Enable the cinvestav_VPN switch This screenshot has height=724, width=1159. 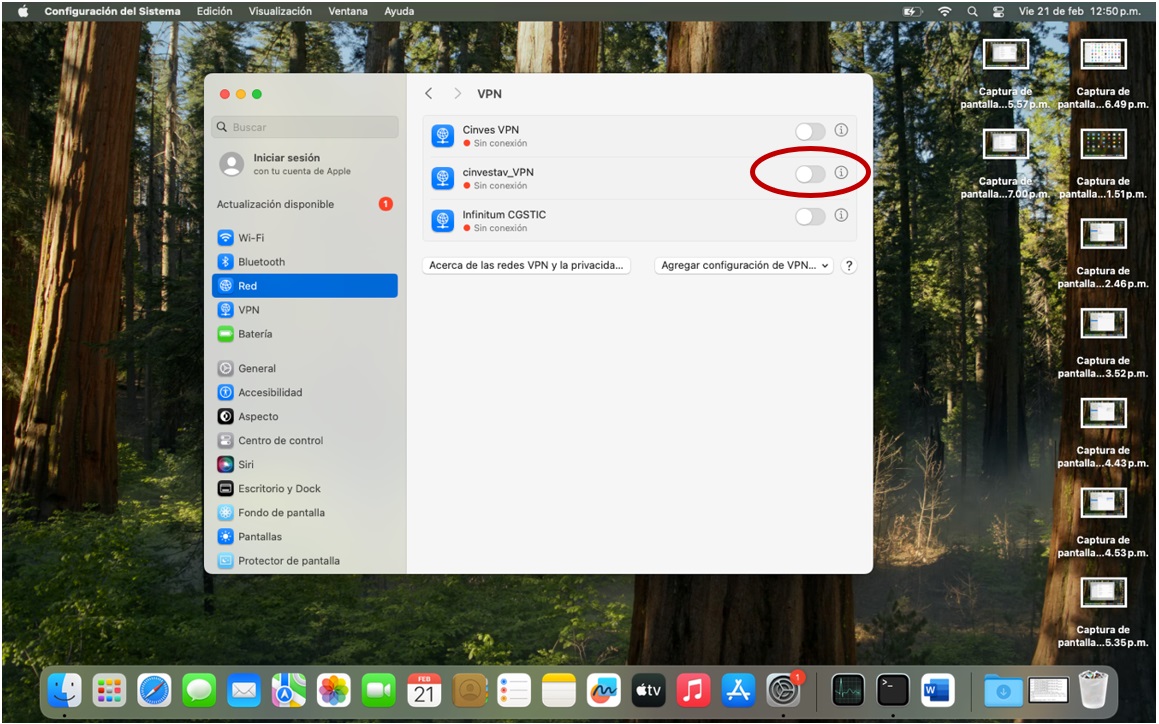click(x=810, y=174)
